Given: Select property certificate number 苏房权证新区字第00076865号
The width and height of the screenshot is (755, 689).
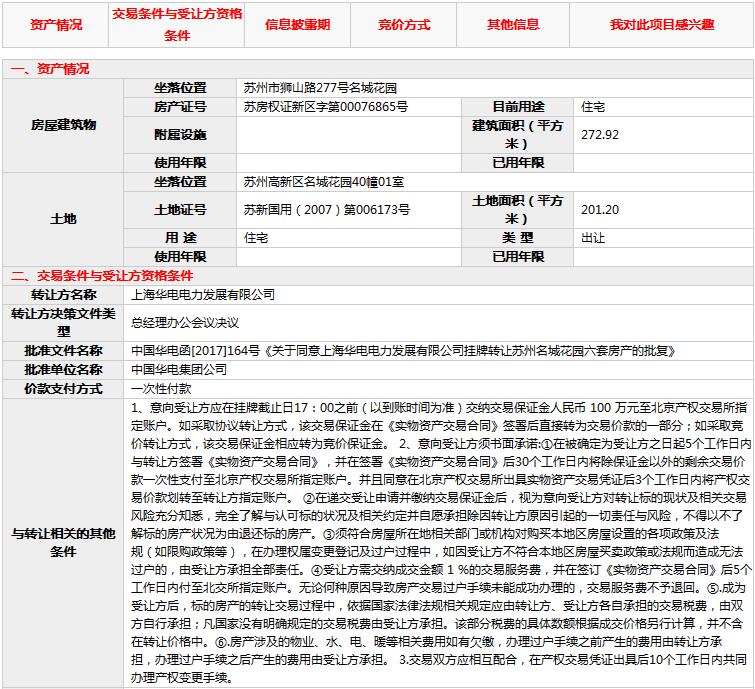Looking at the screenshot, I should tap(325, 106).
